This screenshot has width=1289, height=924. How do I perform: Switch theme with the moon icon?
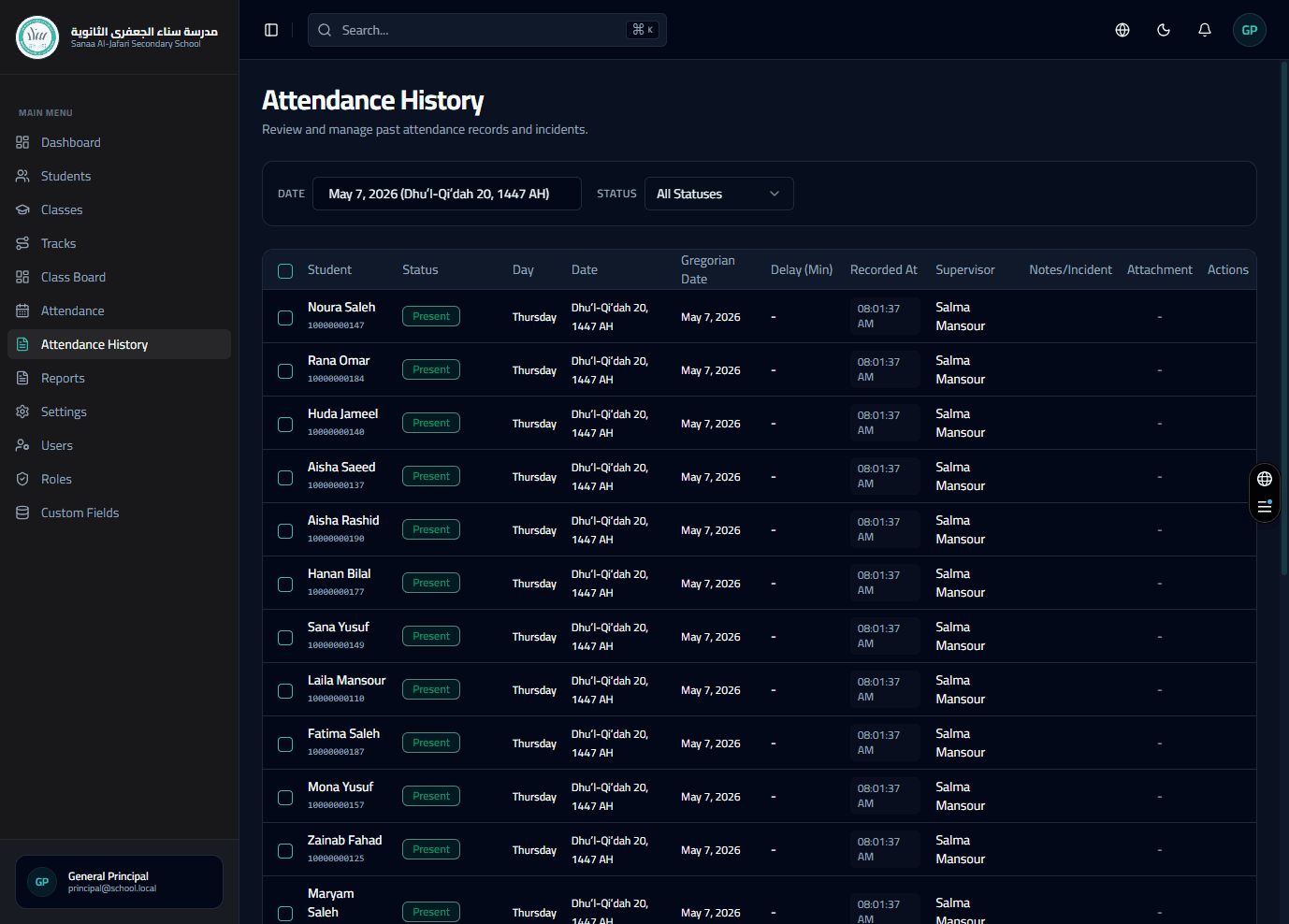pyautogui.click(x=1164, y=30)
